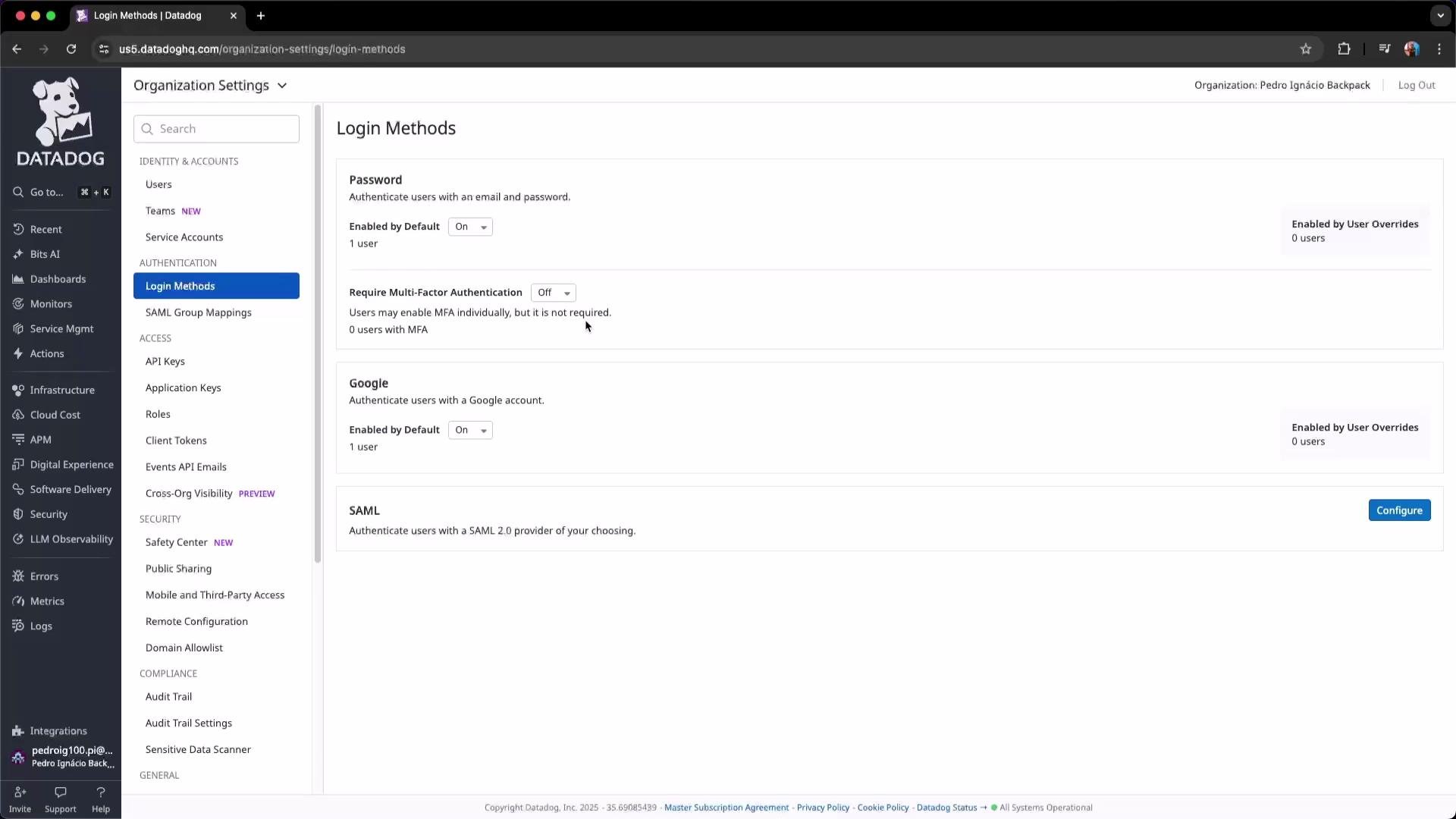
Task: Click the Datadog logo
Action: (61, 121)
